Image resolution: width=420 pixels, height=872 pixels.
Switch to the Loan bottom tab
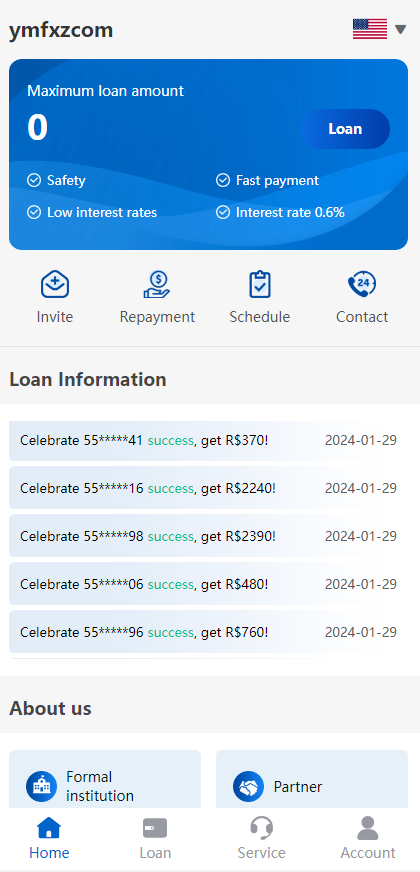pos(155,838)
